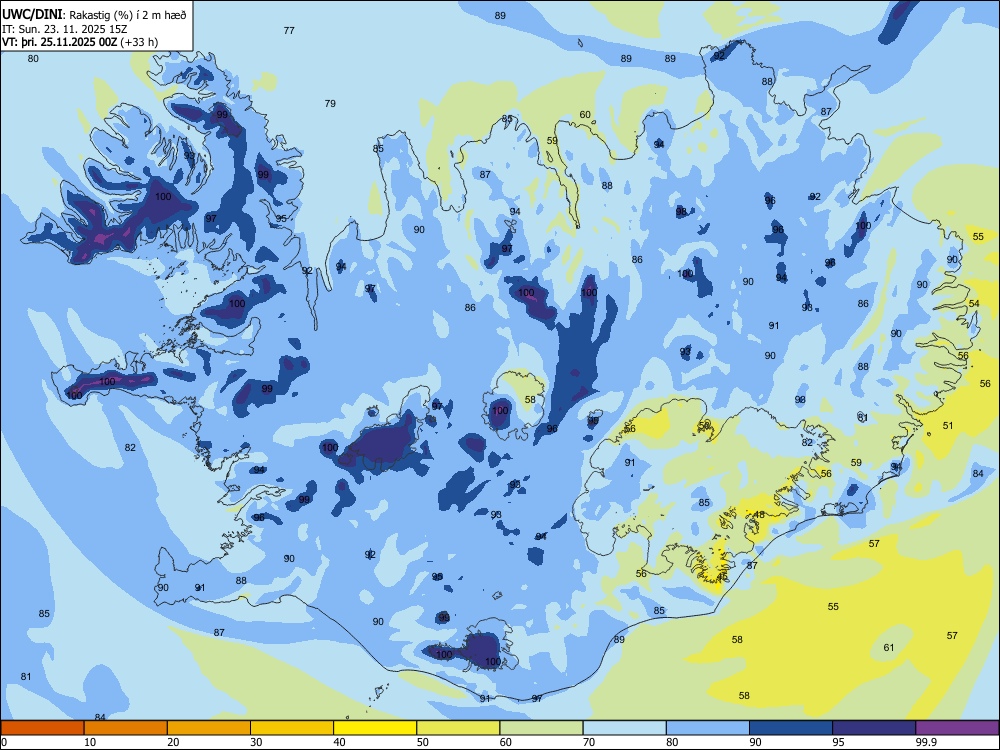
Task: Click the valid time 'VT: þri. 25.11.2025 00Z (+33 h)'
Action: (x=80, y=42)
